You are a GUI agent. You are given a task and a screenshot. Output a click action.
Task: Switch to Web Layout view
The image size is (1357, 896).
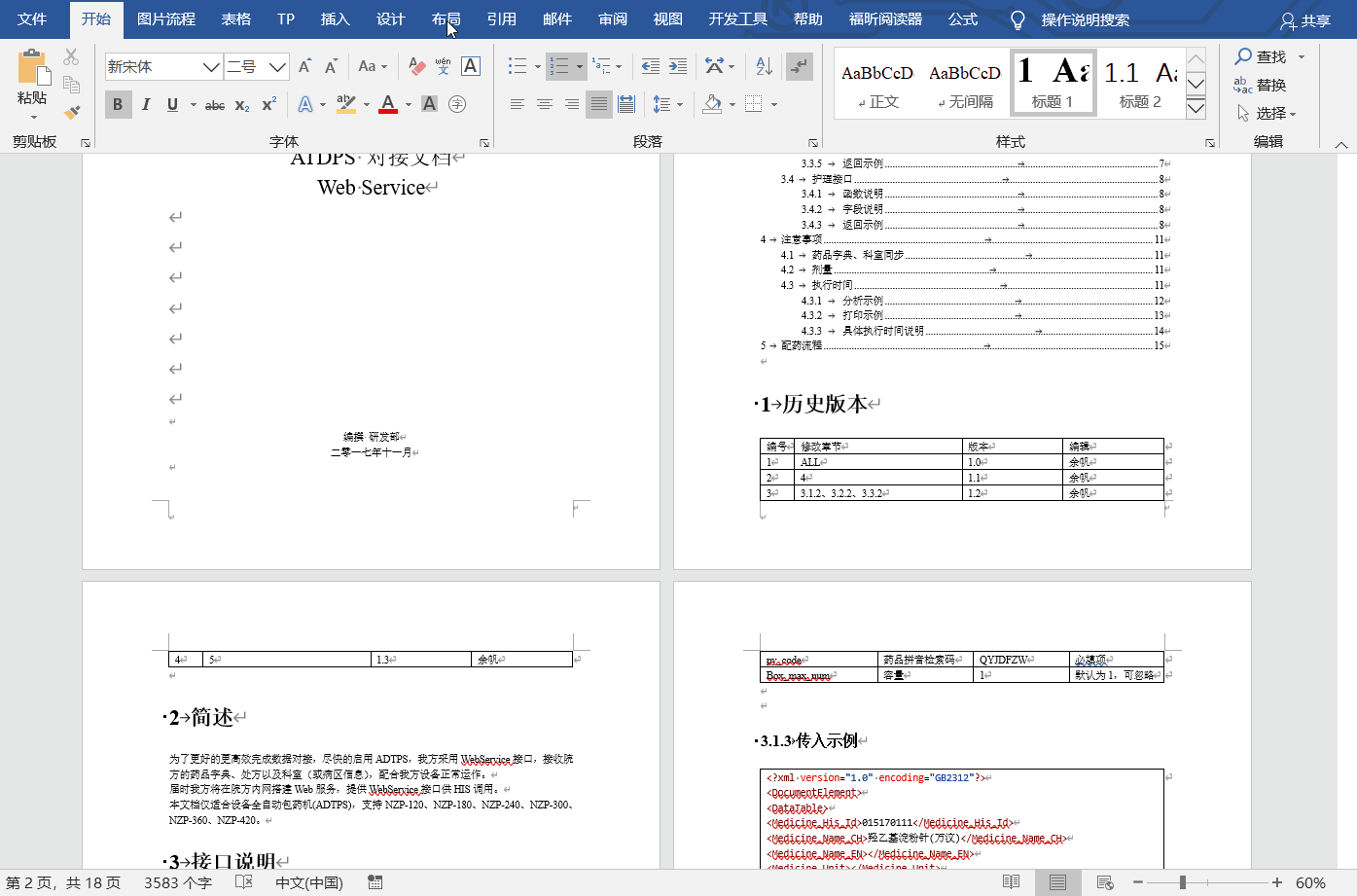click(x=1105, y=882)
